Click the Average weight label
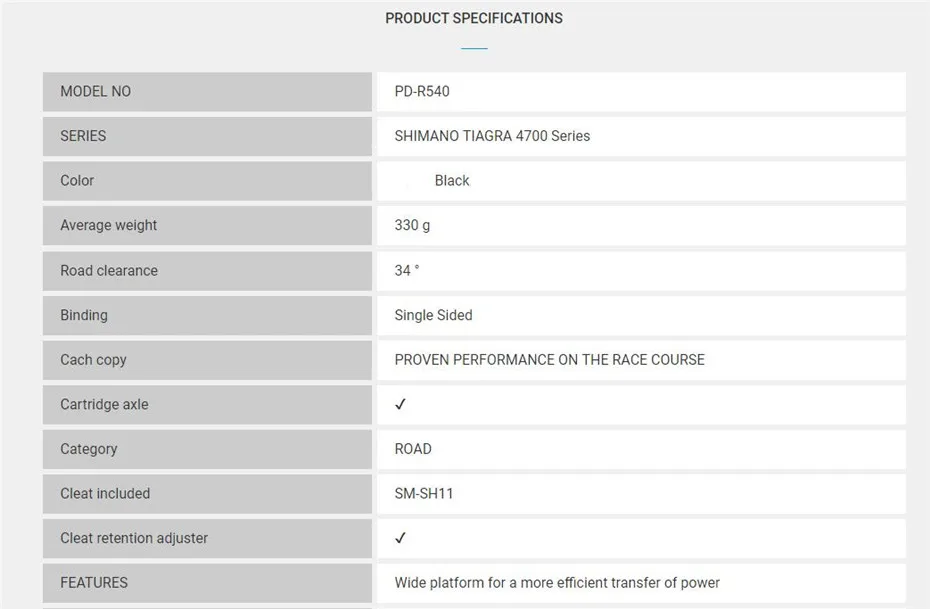Screen dimensions: 930x609 [x=108, y=225]
